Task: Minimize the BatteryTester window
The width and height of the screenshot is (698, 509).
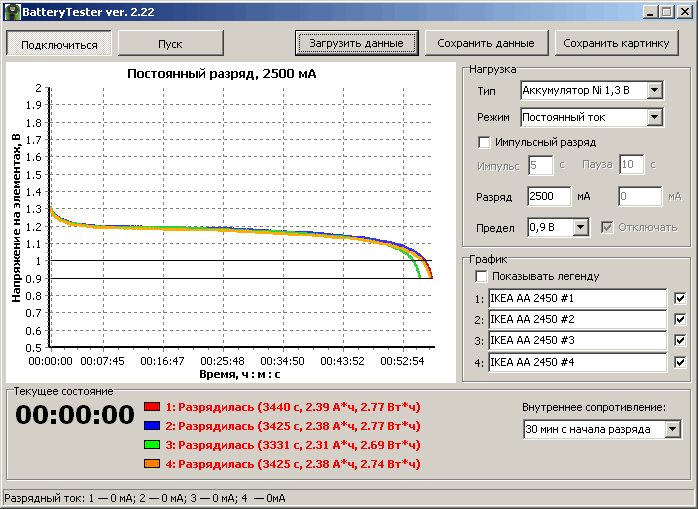Action: [x=650, y=12]
